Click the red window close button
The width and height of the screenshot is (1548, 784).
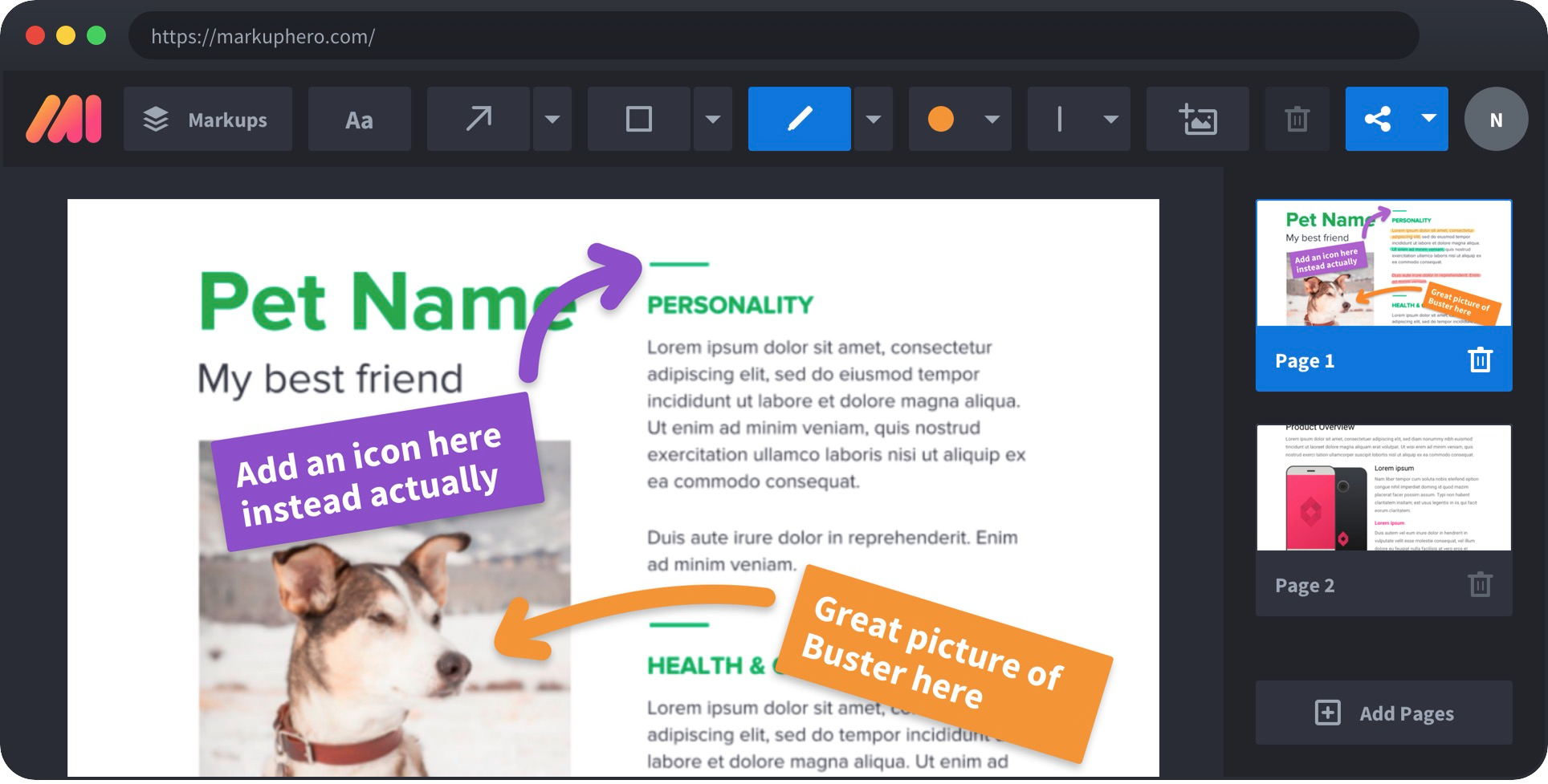pyautogui.click(x=35, y=36)
